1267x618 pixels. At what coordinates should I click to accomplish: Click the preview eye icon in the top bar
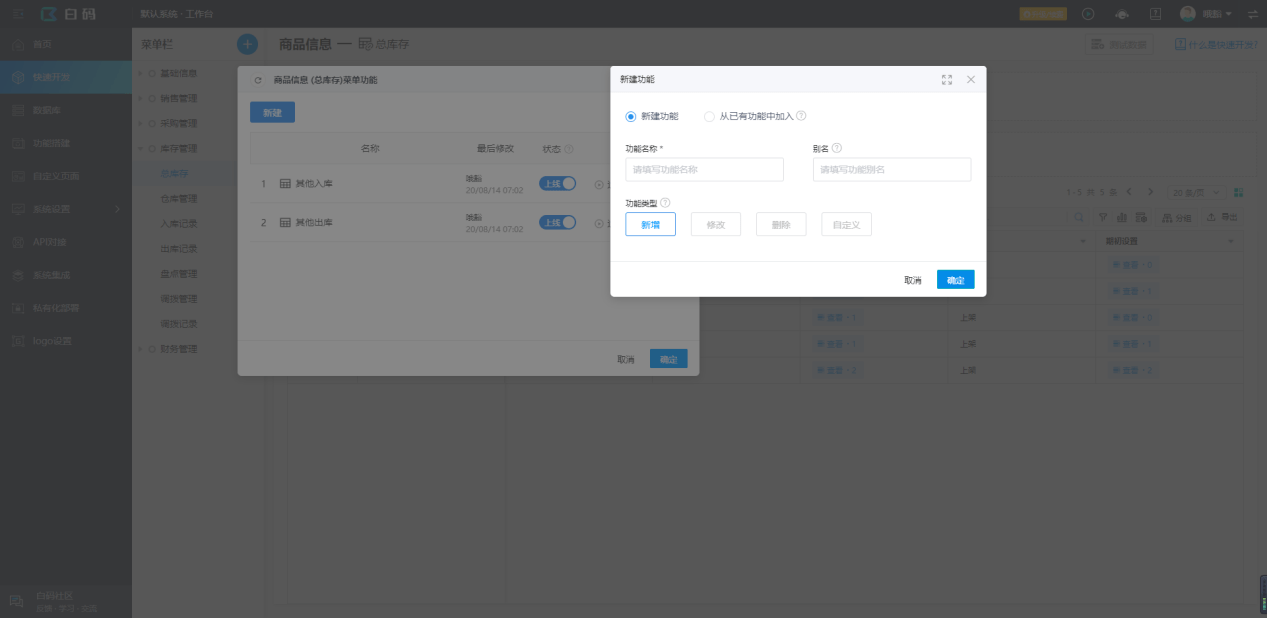(x=1122, y=14)
